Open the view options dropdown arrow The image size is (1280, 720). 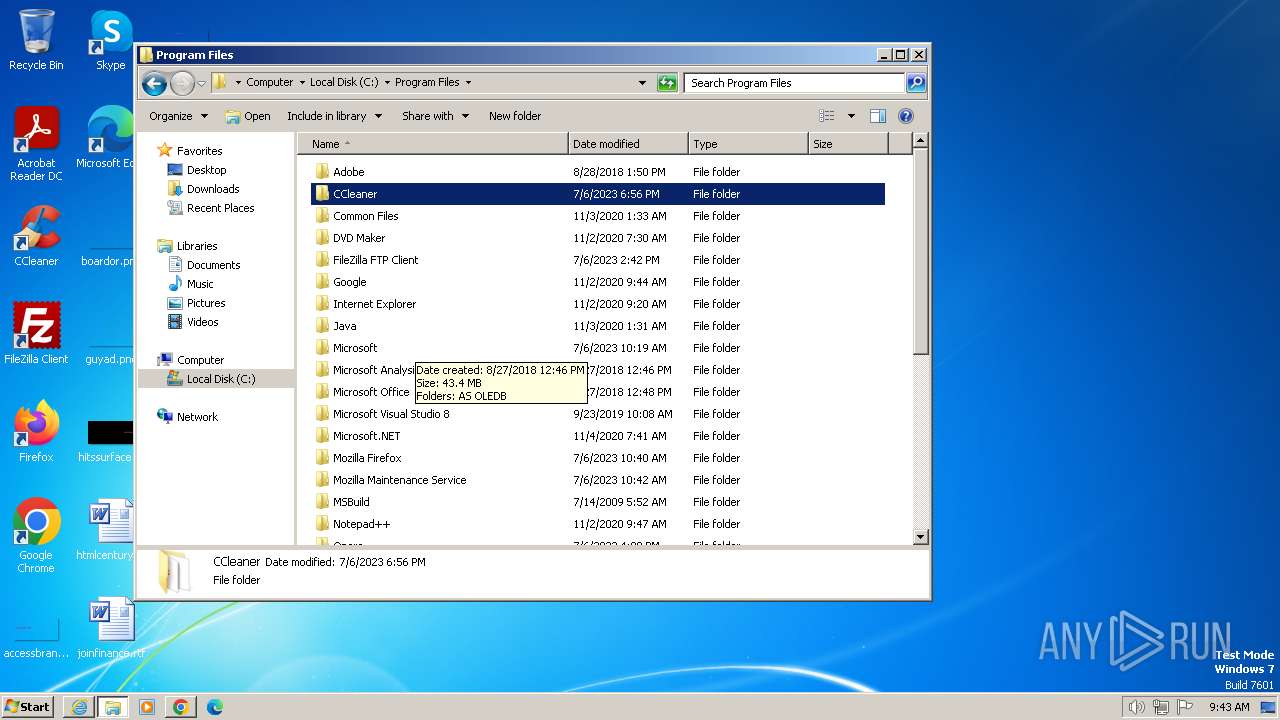851,116
